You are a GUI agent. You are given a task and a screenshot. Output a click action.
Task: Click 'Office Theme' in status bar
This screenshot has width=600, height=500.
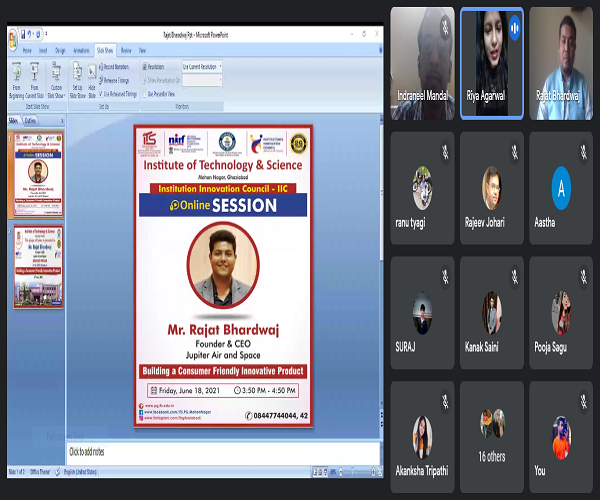pyautogui.click(x=40, y=472)
